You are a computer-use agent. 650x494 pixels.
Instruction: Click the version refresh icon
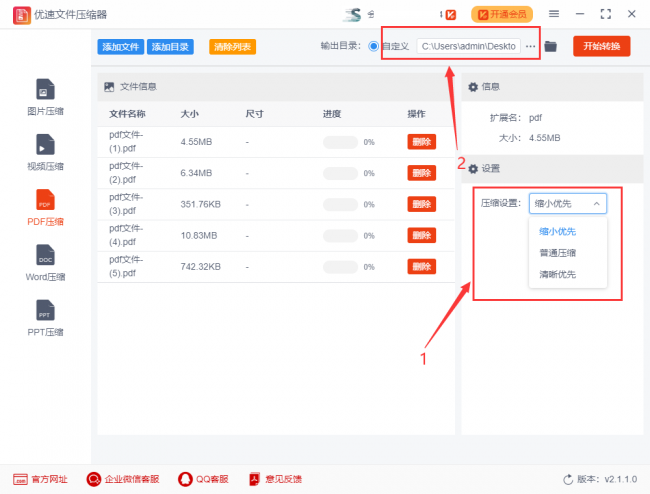(x=568, y=480)
